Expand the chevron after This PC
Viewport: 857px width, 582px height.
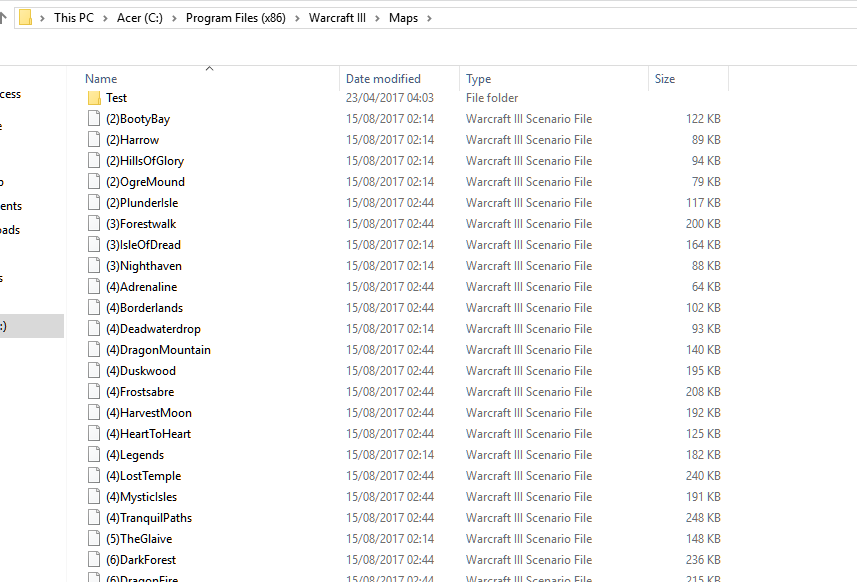[105, 18]
